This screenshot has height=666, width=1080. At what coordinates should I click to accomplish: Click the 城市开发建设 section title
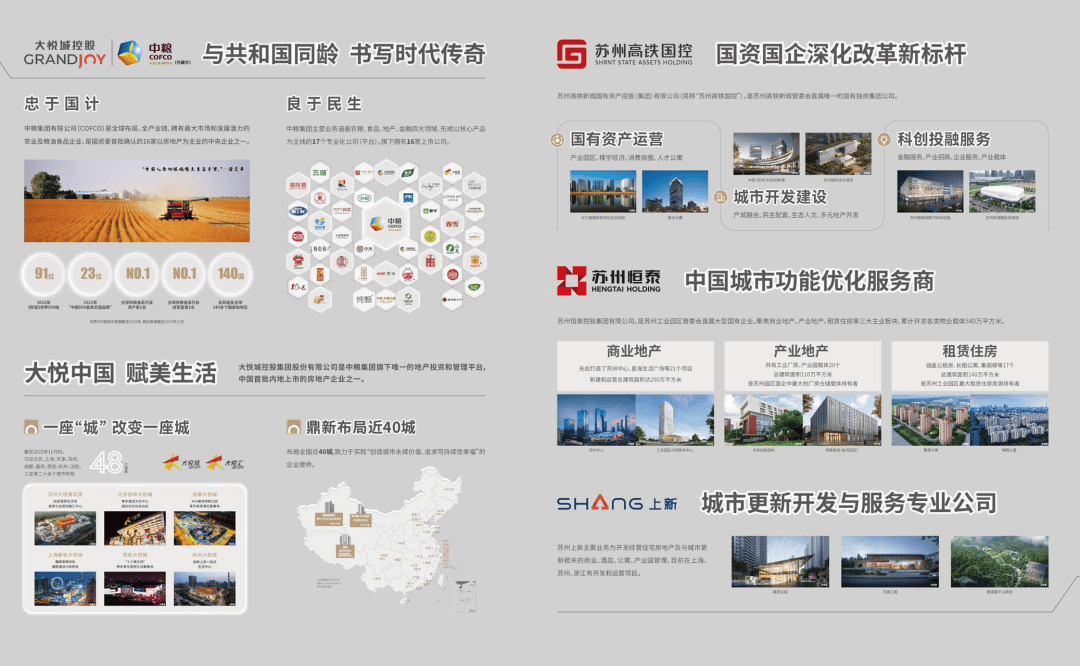click(x=780, y=197)
